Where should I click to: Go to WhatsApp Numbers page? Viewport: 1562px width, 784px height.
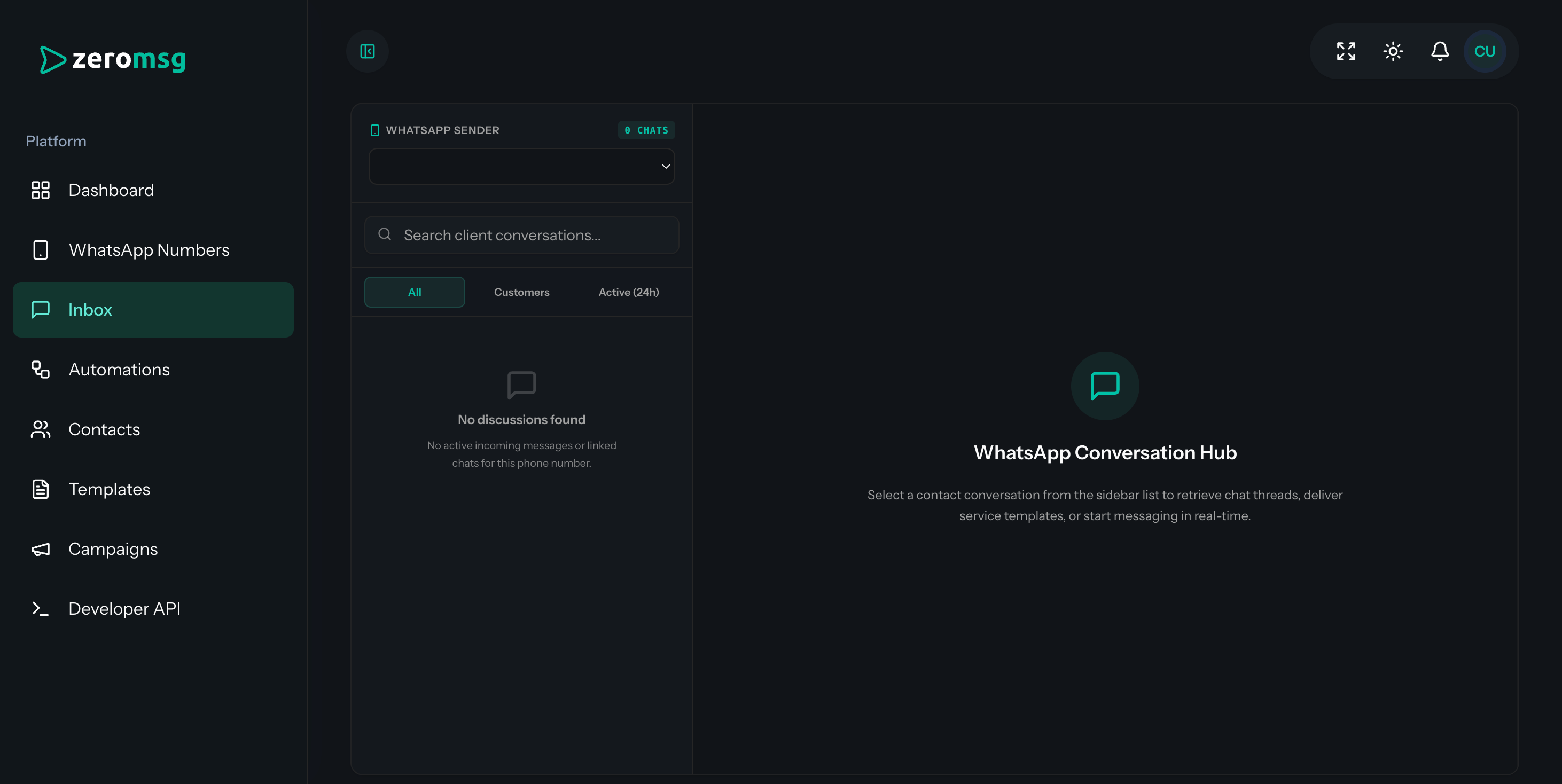(153, 250)
